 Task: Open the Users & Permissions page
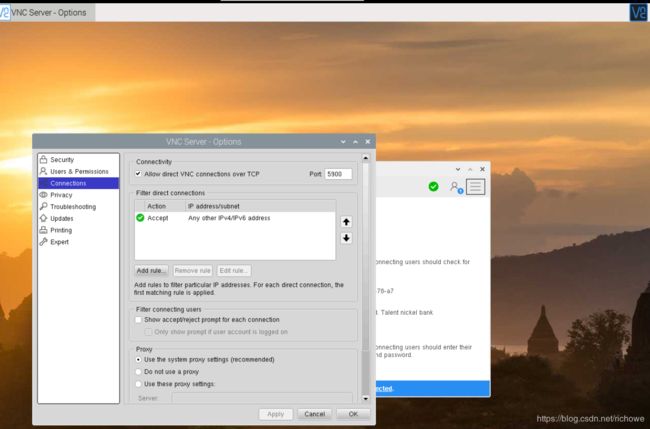78,171
